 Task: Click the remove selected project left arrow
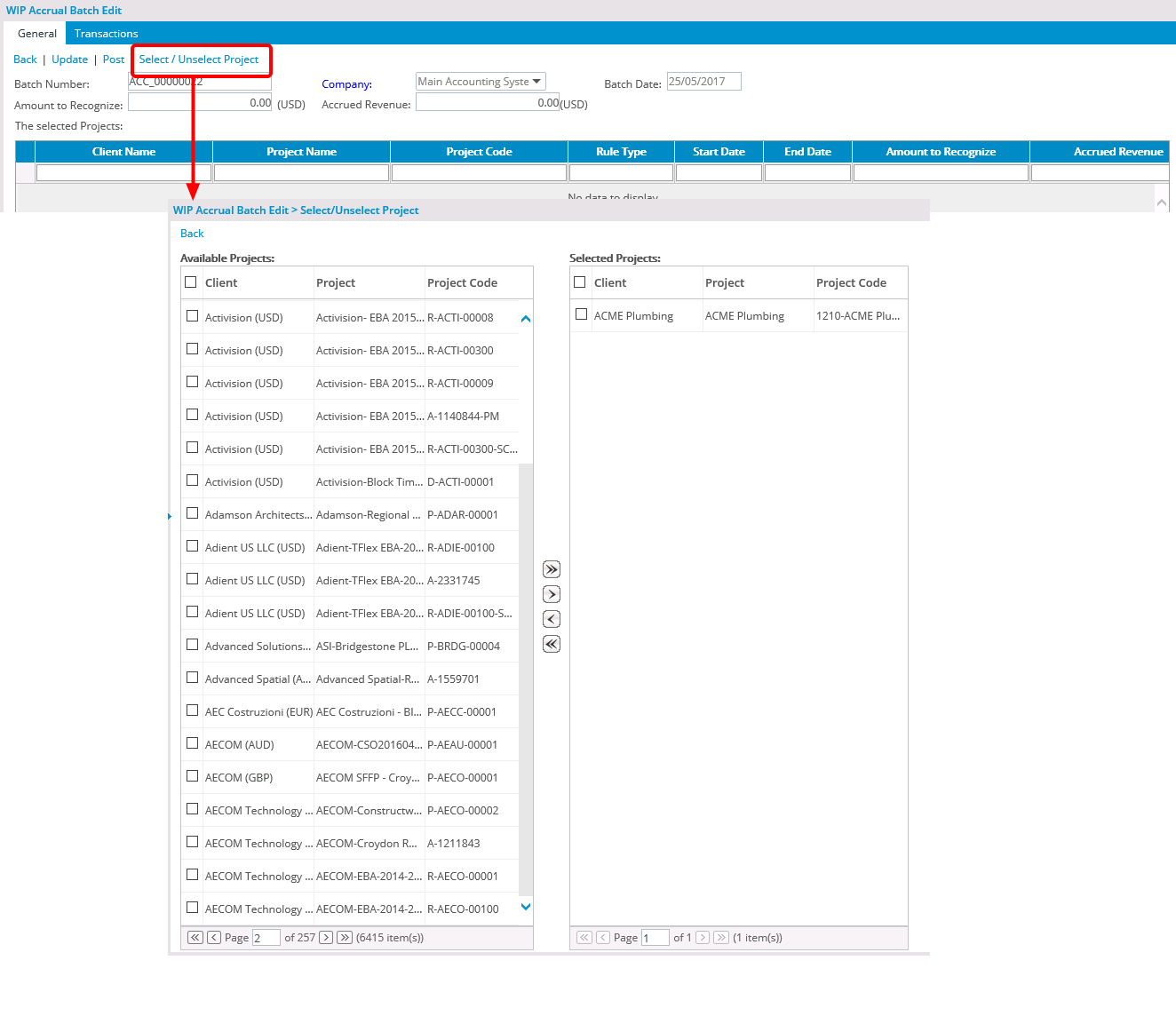click(551, 619)
